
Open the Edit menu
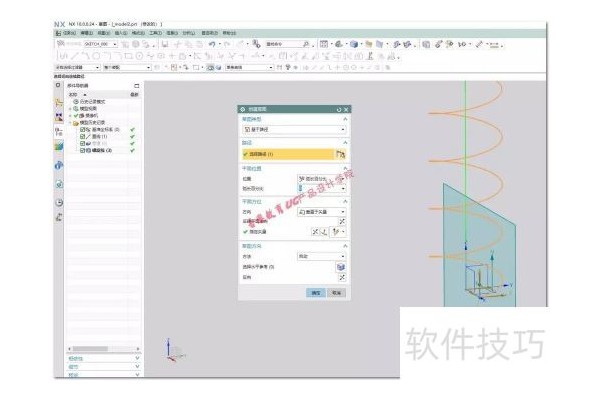click(86, 33)
